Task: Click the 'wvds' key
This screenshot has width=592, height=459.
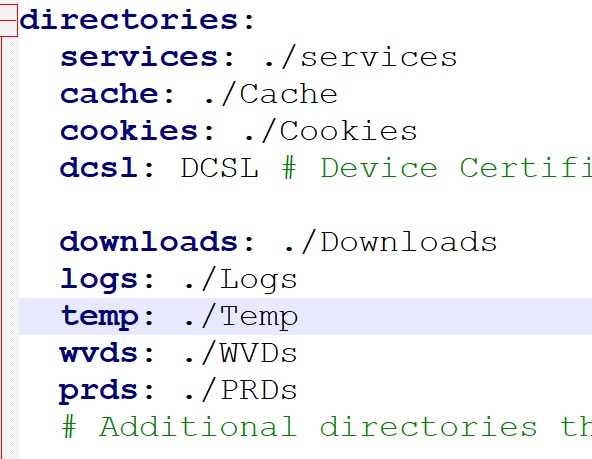Action: tap(99, 353)
